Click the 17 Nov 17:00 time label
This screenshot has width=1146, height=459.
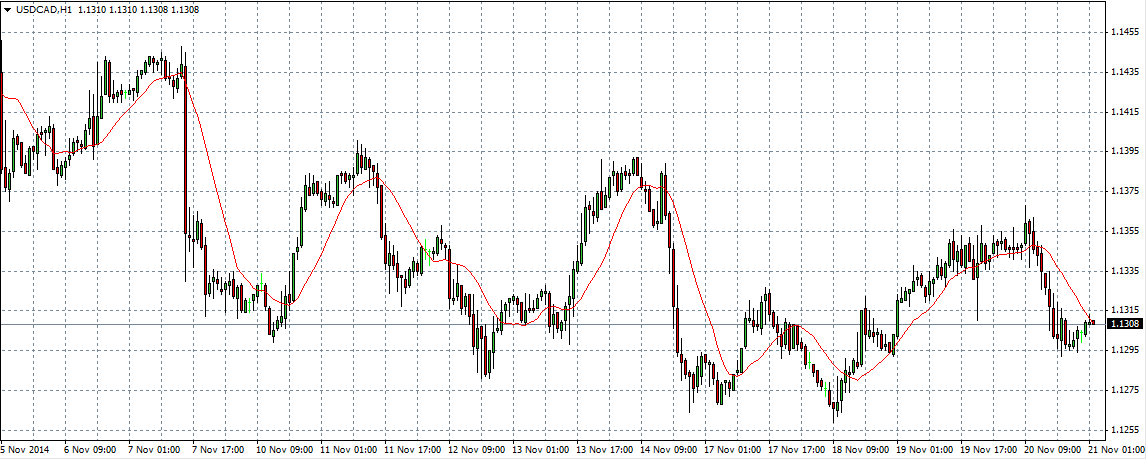pos(797,450)
